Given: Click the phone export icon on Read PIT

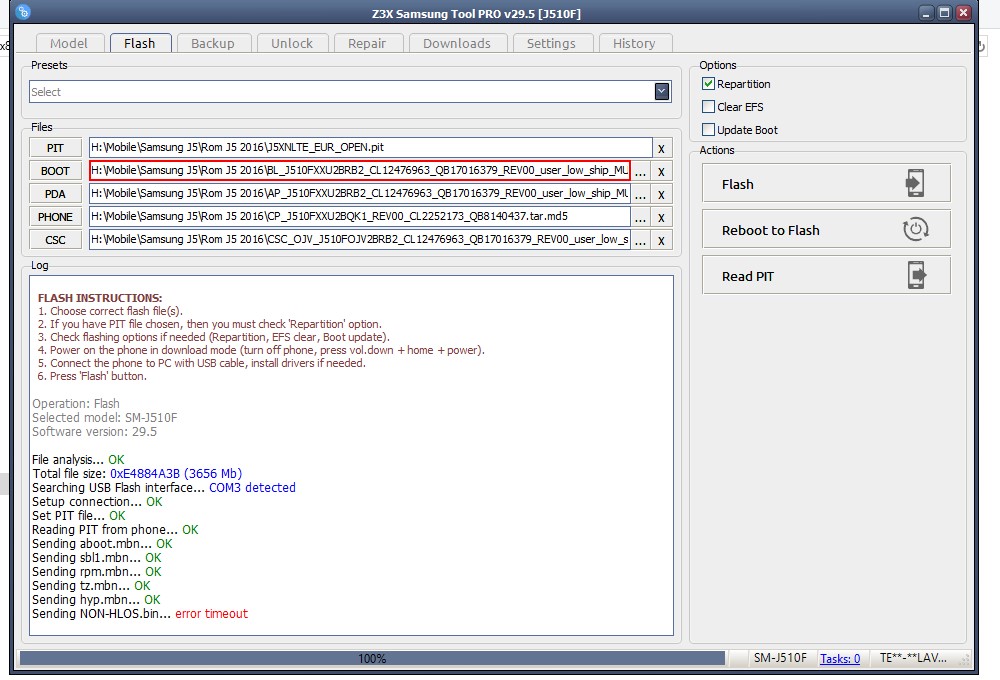Looking at the screenshot, I should 916,276.
